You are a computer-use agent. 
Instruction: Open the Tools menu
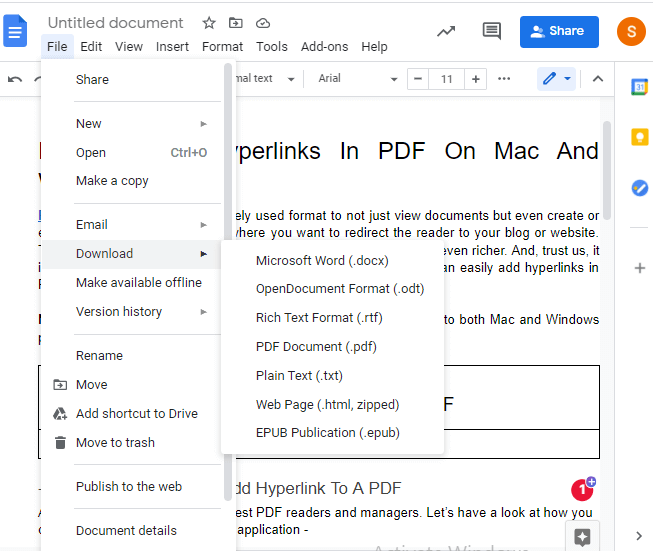pos(272,47)
